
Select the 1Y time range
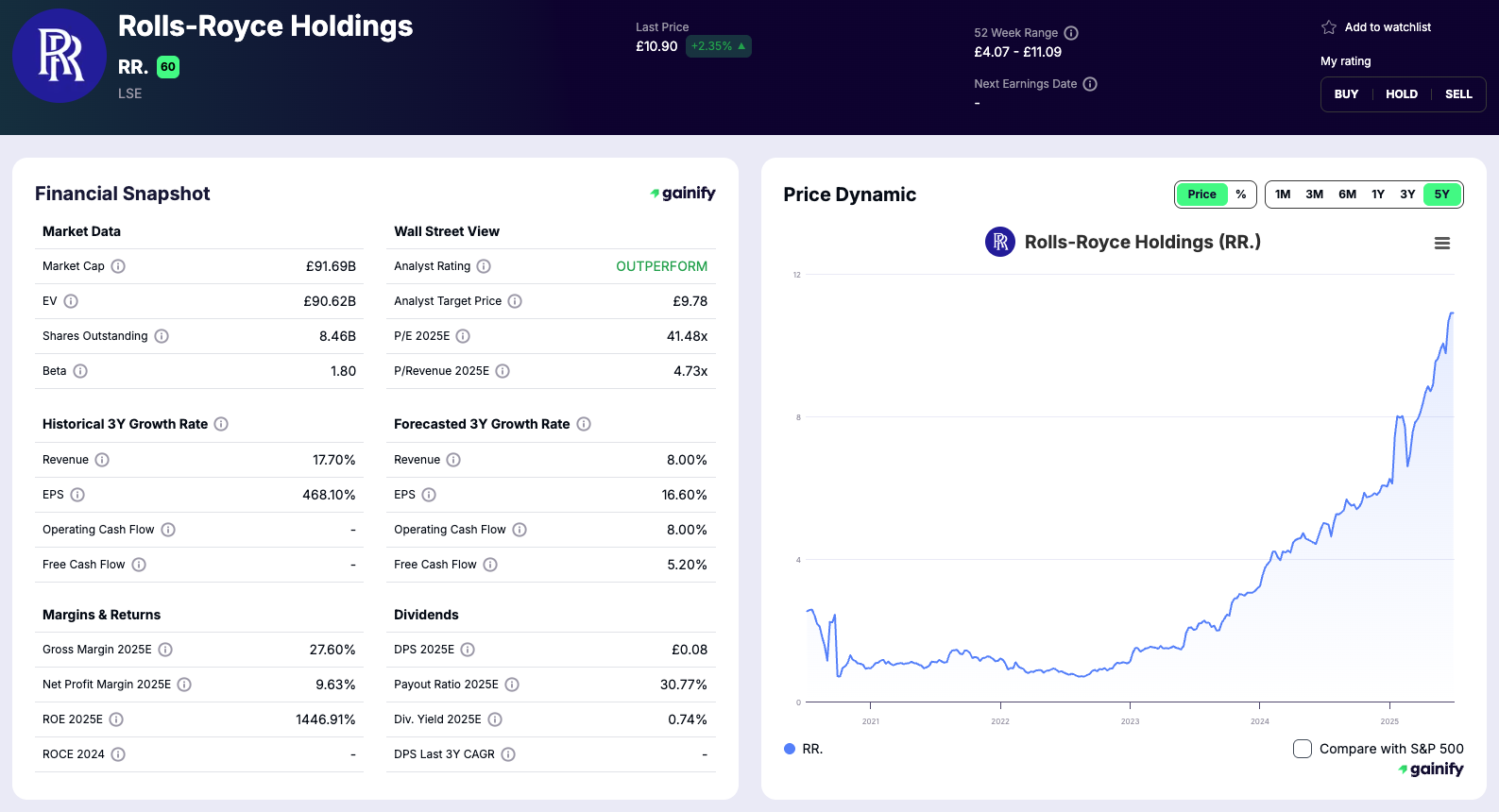[x=1378, y=195]
